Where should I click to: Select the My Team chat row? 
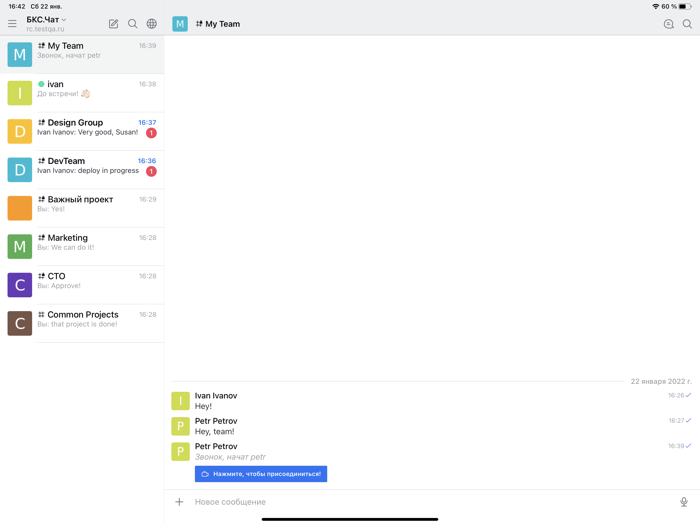tap(82, 54)
